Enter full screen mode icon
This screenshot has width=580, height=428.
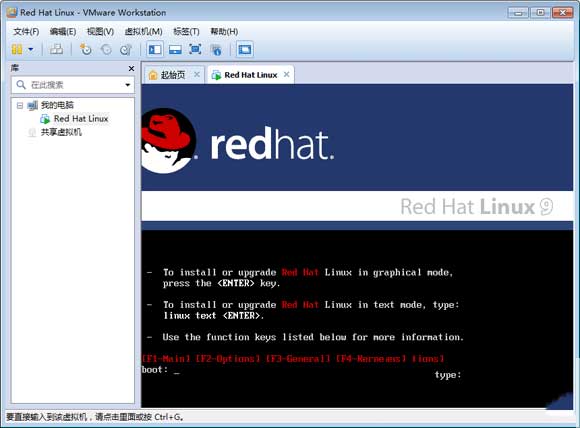(x=195, y=49)
